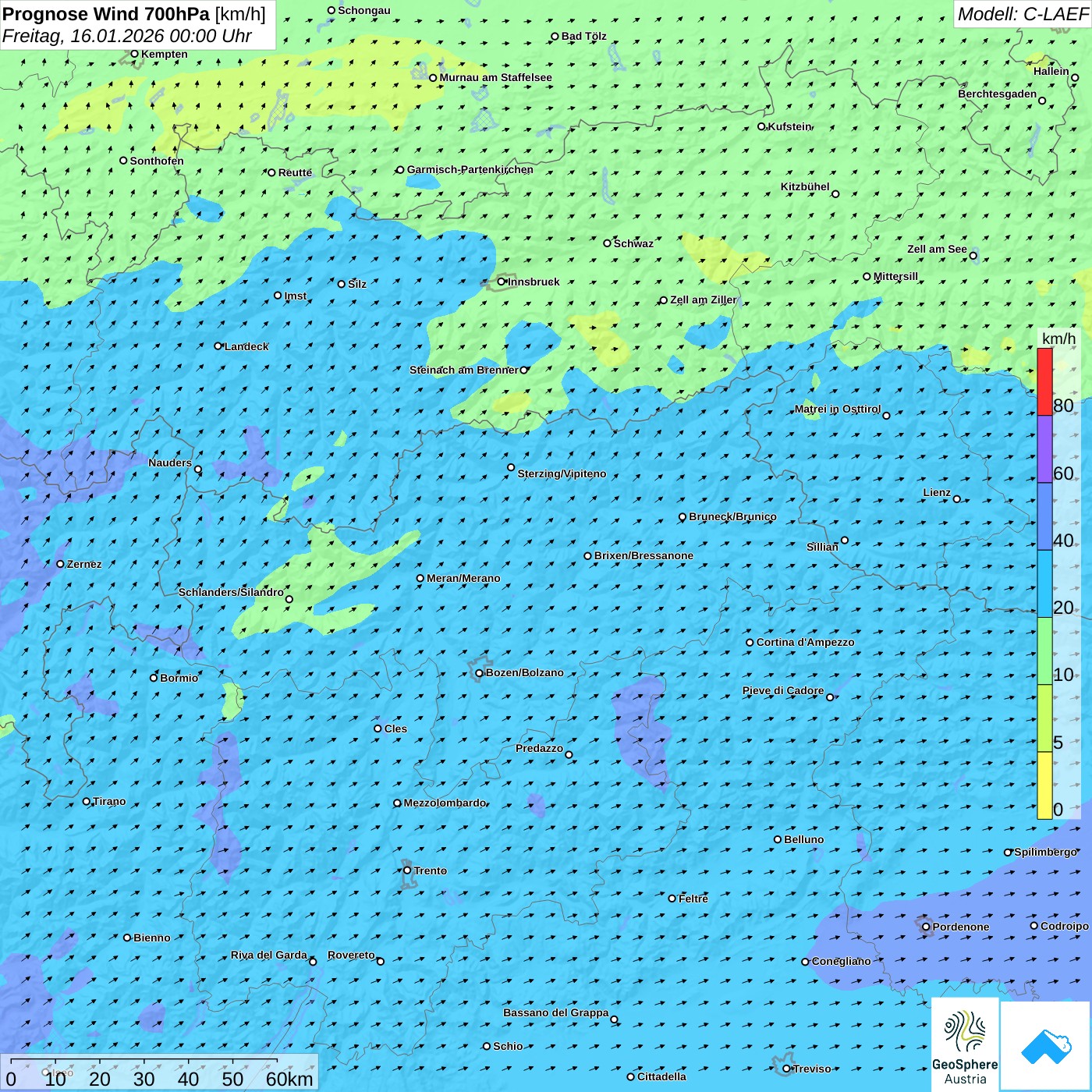Screen dimensions: 1092x1092
Task: Click the 'Zell am Ziller' place name
Action: coord(703,300)
